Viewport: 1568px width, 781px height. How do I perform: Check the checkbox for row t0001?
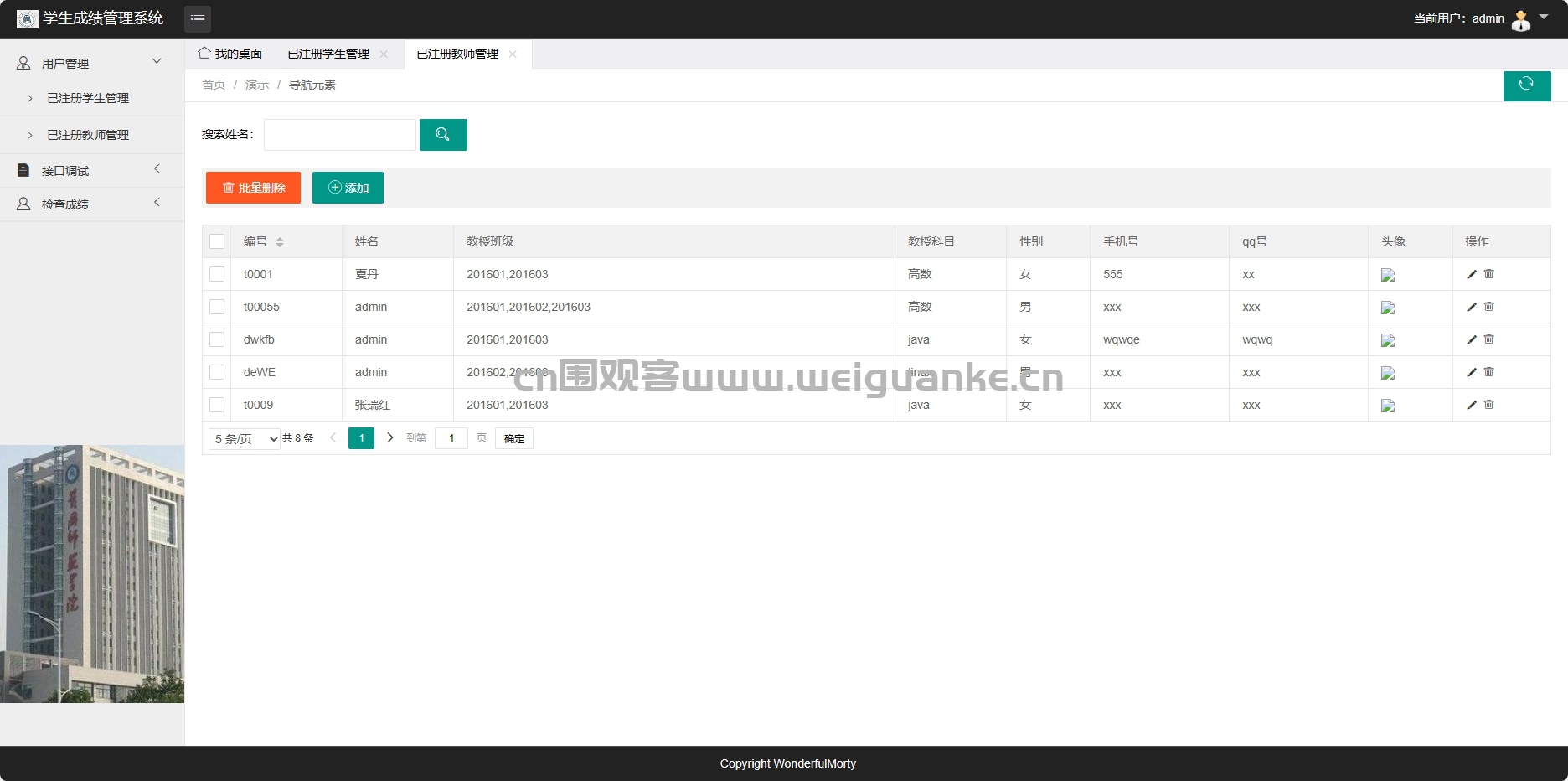(x=217, y=274)
